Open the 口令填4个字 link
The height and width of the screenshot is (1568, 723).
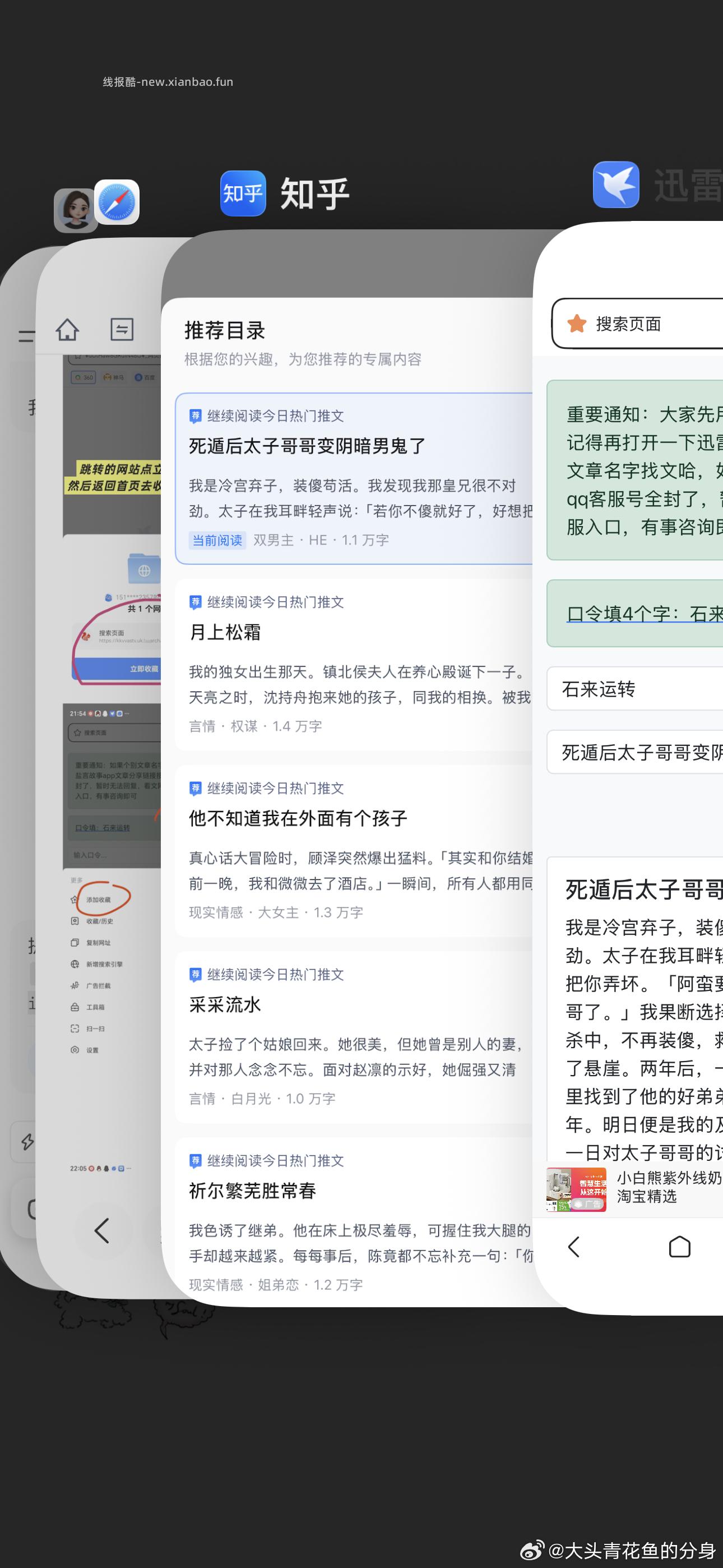click(x=645, y=614)
